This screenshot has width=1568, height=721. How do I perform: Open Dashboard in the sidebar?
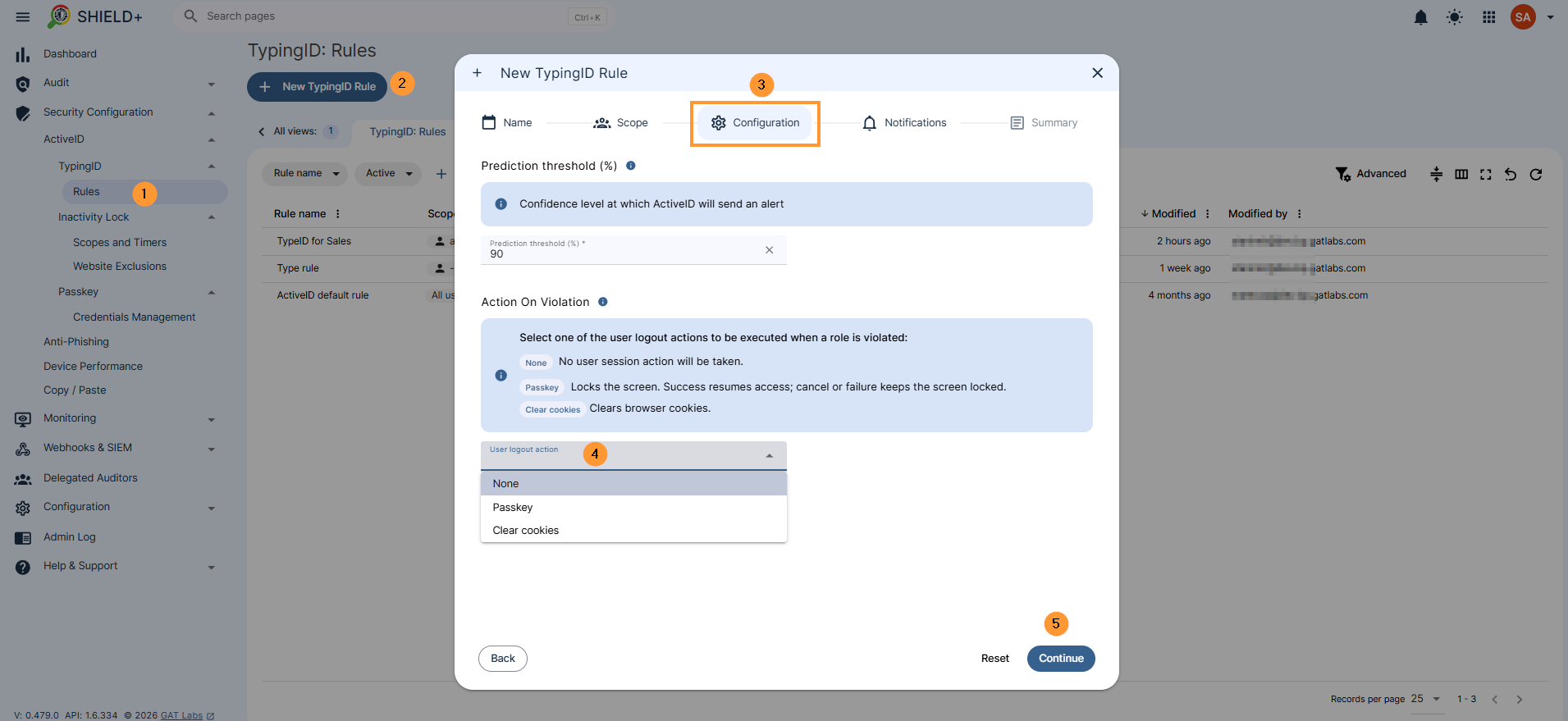point(70,54)
